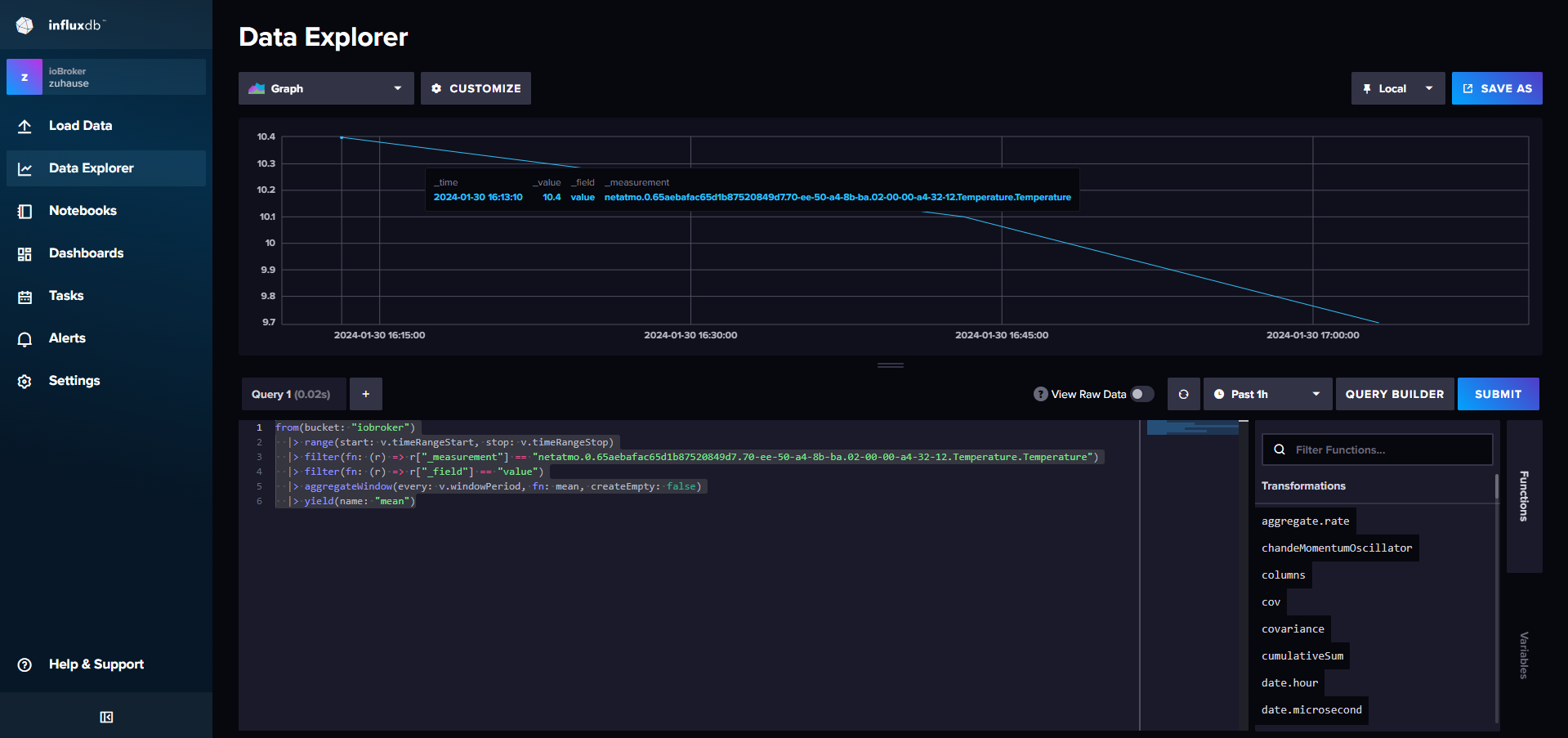Refresh the query results
The image size is (1568, 738).
tap(1183, 394)
